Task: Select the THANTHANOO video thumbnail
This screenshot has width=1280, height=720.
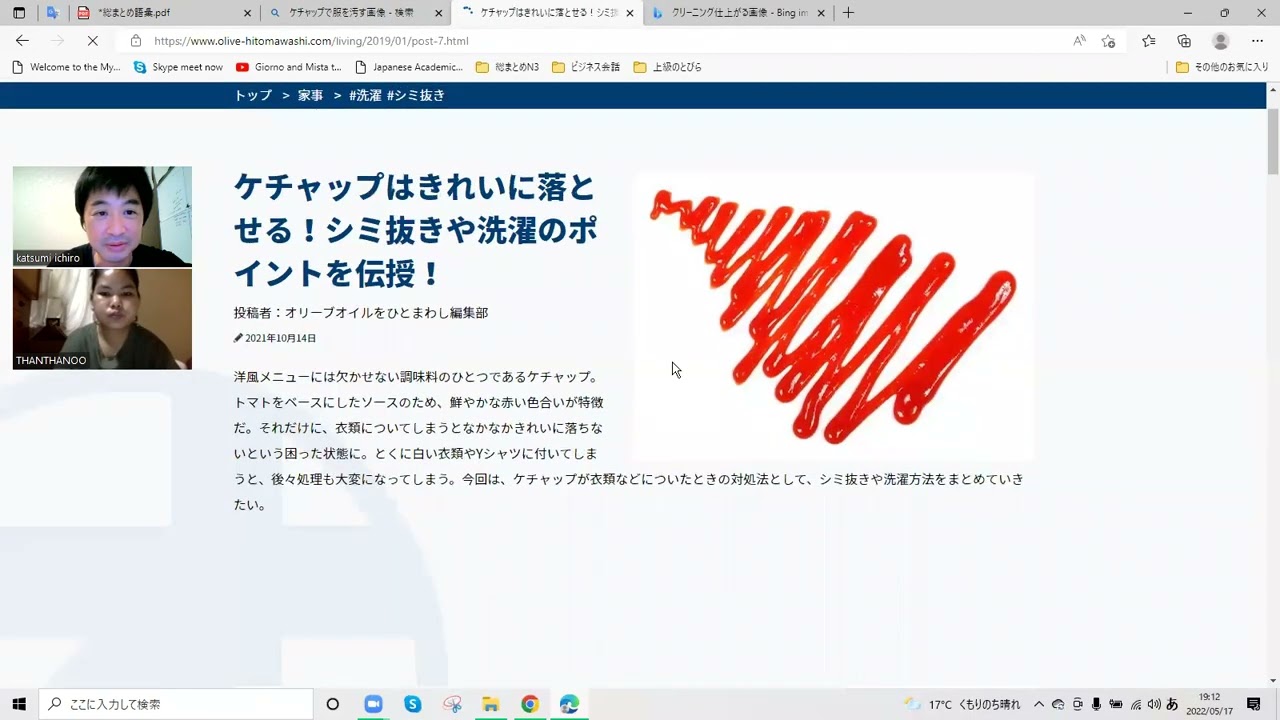Action: [x=102, y=319]
